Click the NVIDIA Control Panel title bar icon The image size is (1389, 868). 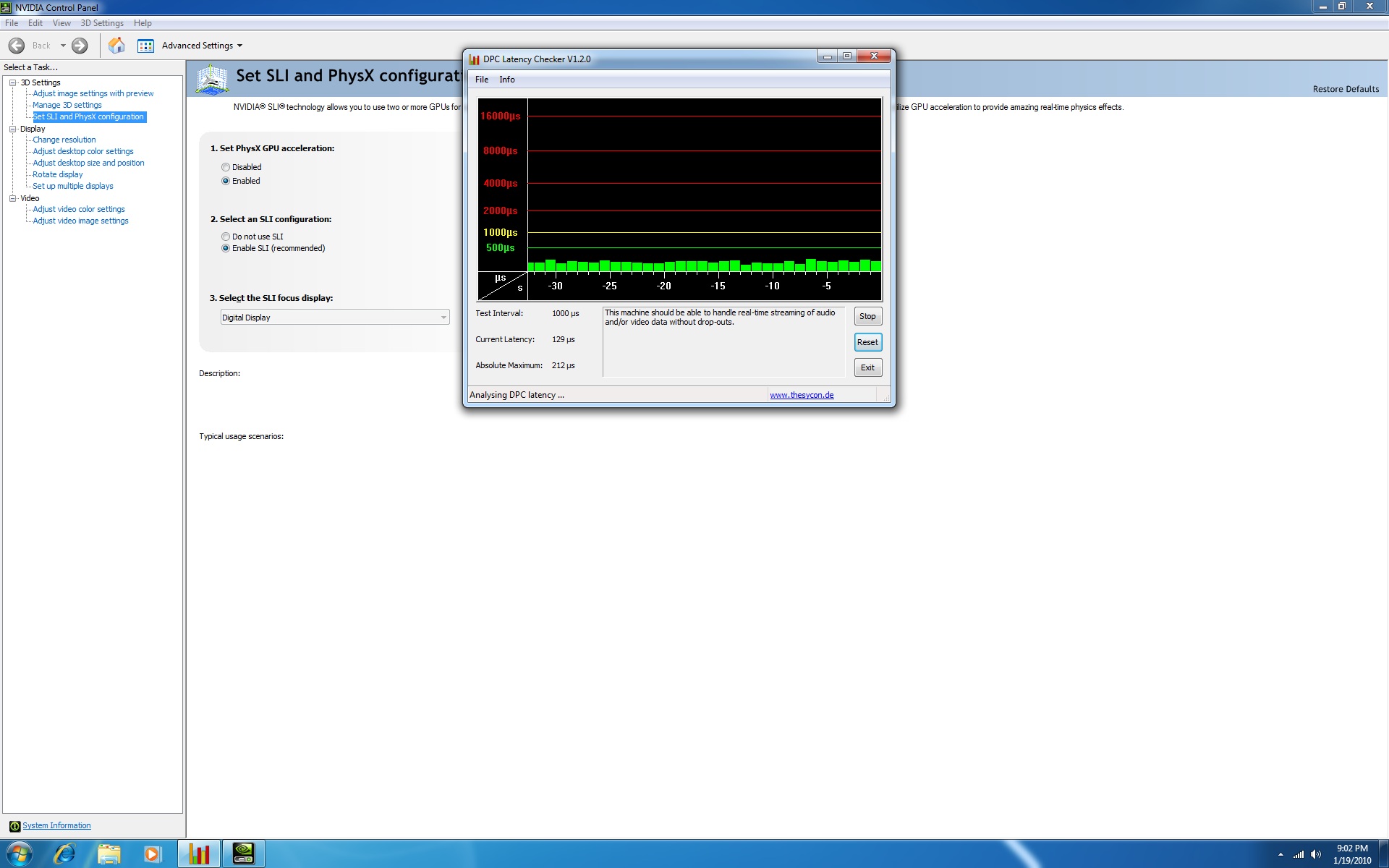pyautogui.click(x=7, y=7)
